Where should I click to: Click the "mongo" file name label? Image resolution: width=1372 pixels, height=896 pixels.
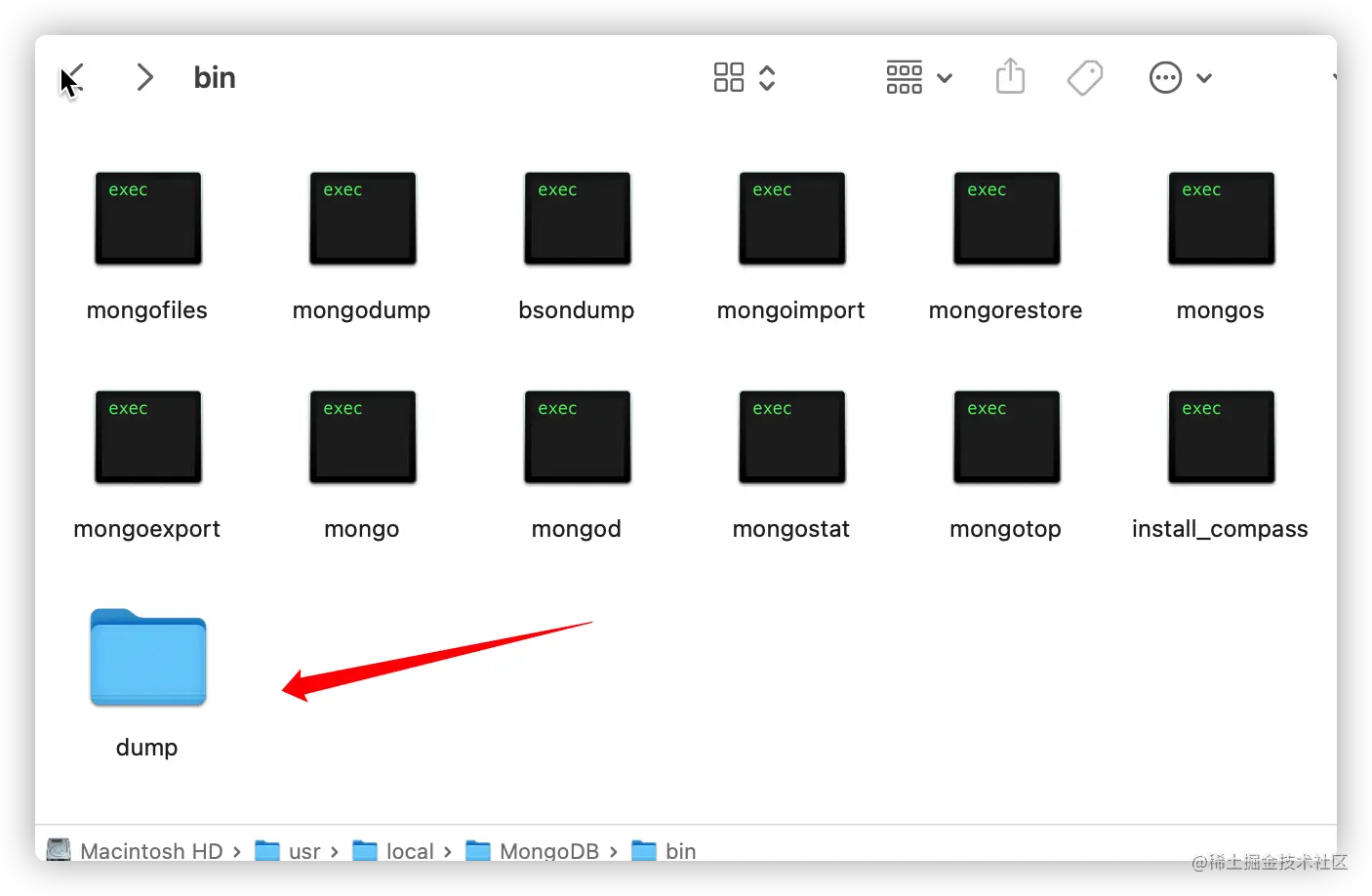click(362, 530)
